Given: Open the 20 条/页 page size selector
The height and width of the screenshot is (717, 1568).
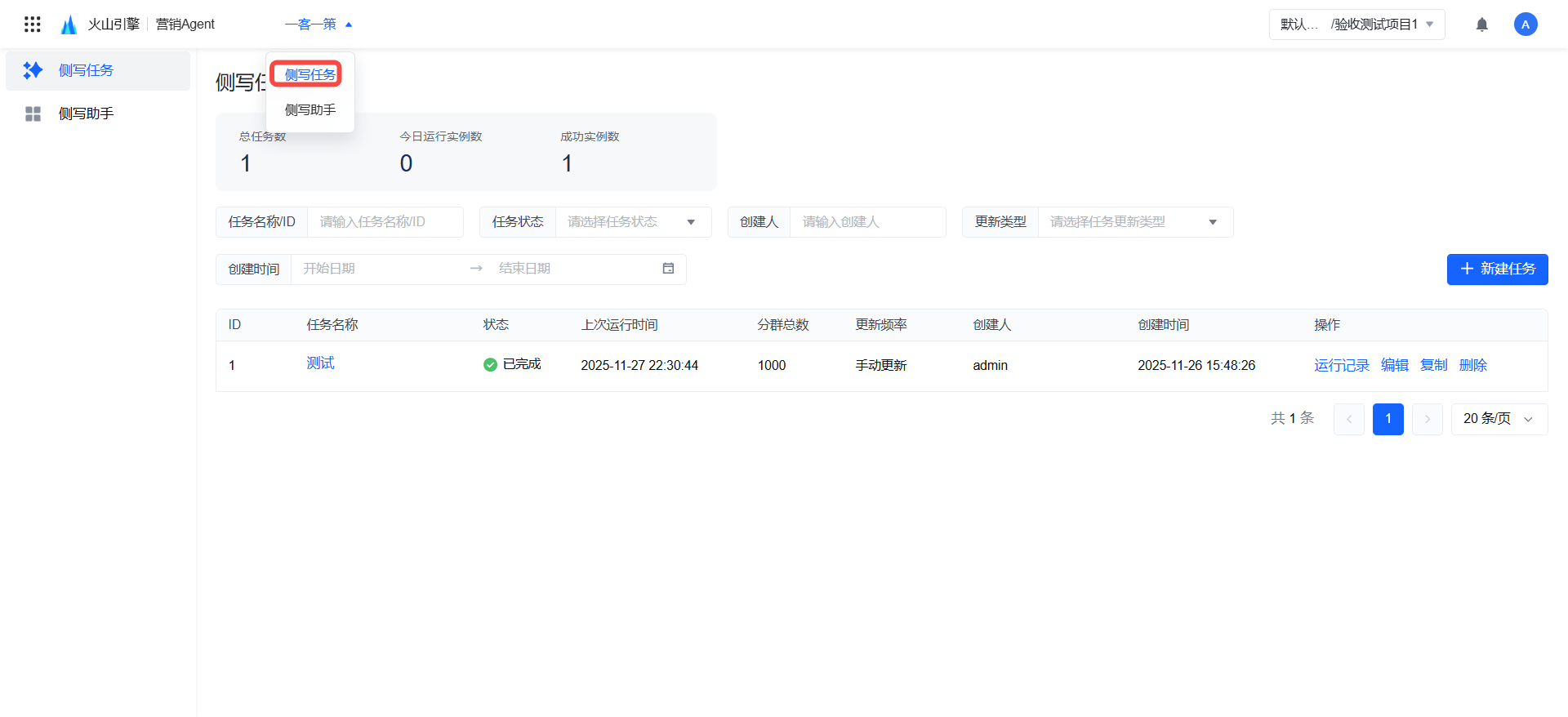Looking at the screenshot, I should click(1499, 419).
